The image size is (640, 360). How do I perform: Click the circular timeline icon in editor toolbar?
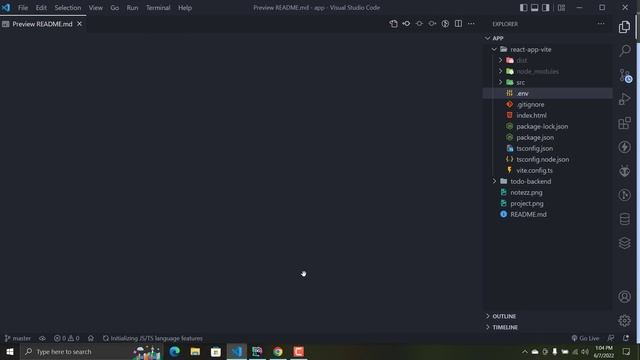coord(445,24)
